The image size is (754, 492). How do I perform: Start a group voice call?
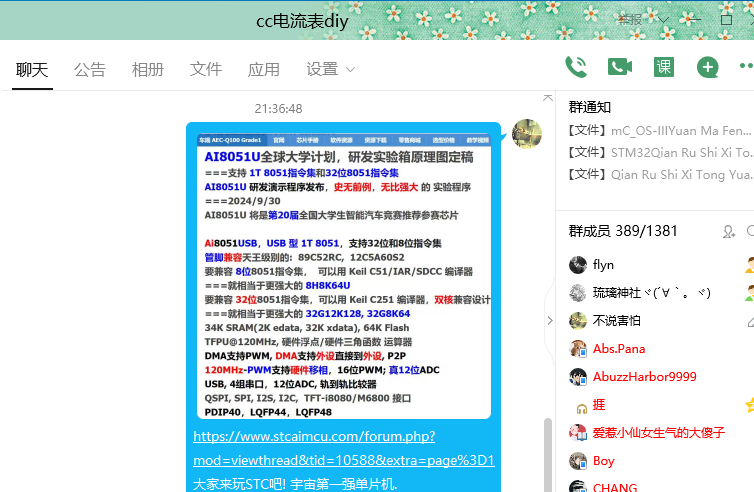click(576, 67)
